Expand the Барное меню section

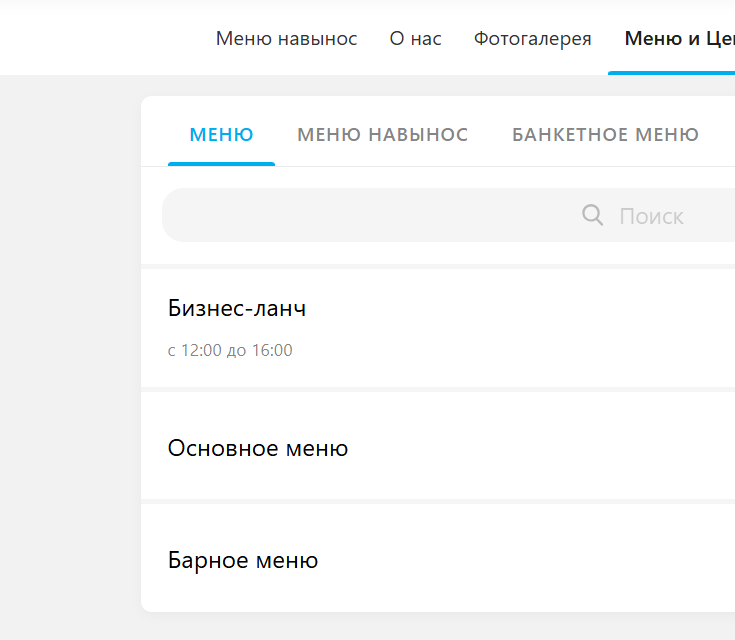click(x=438, y=558)
